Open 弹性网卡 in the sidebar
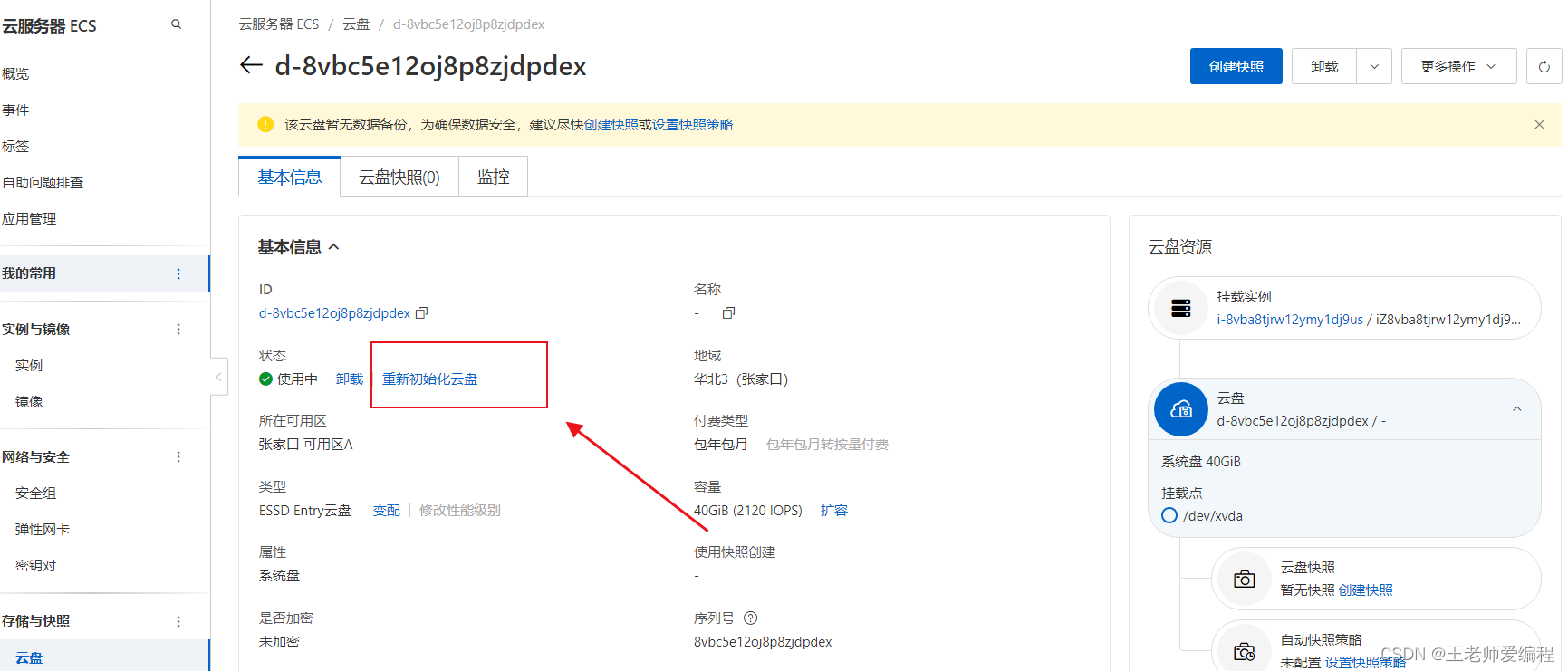 pyautogui.click(x=43, y=530)
